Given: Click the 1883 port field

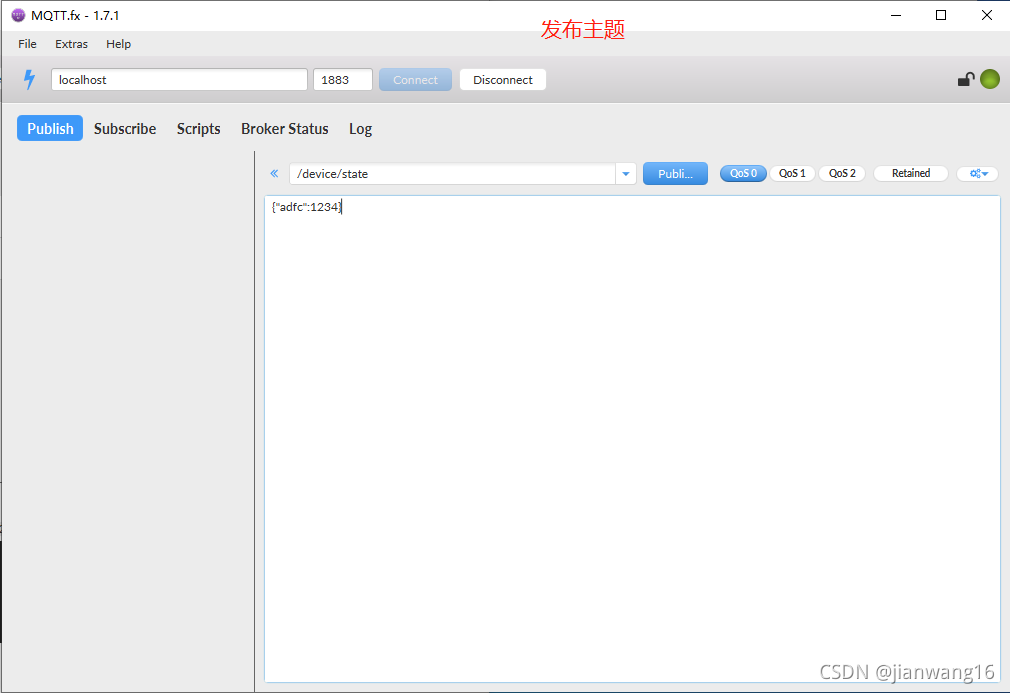Looking at the screenshot, I should click(x=343, y=80).
